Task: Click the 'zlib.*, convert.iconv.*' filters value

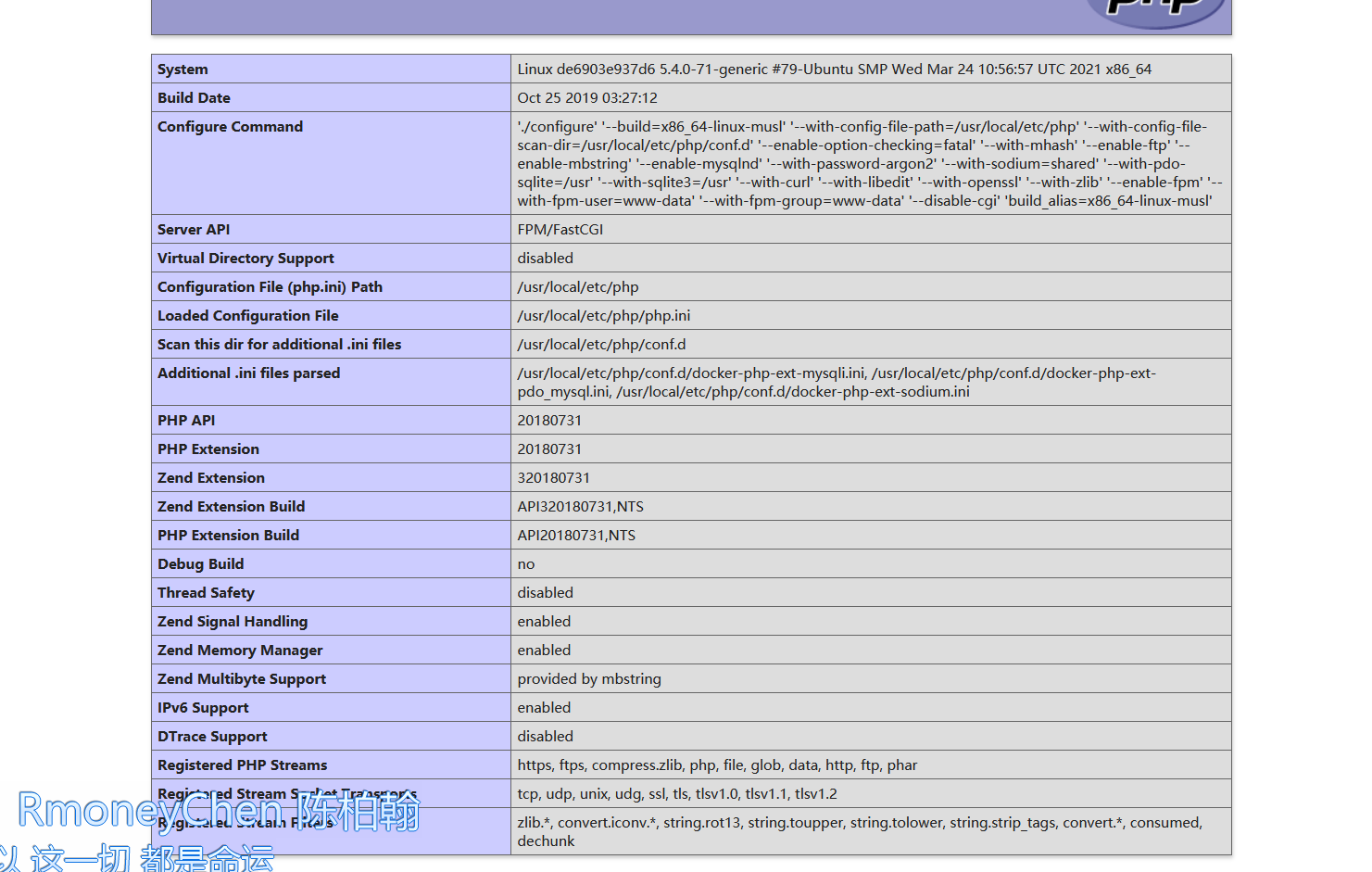Action: (x=860, y=832)
